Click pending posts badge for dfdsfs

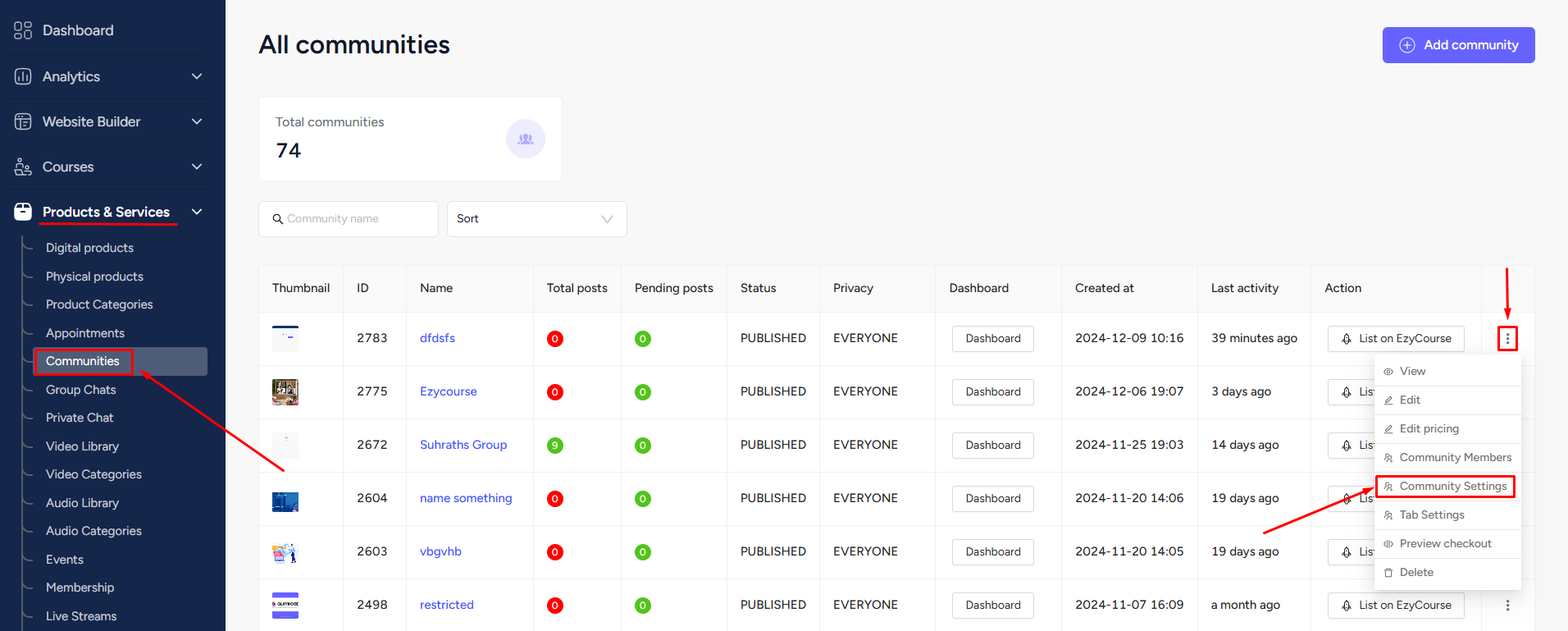(x=643, y=339)
